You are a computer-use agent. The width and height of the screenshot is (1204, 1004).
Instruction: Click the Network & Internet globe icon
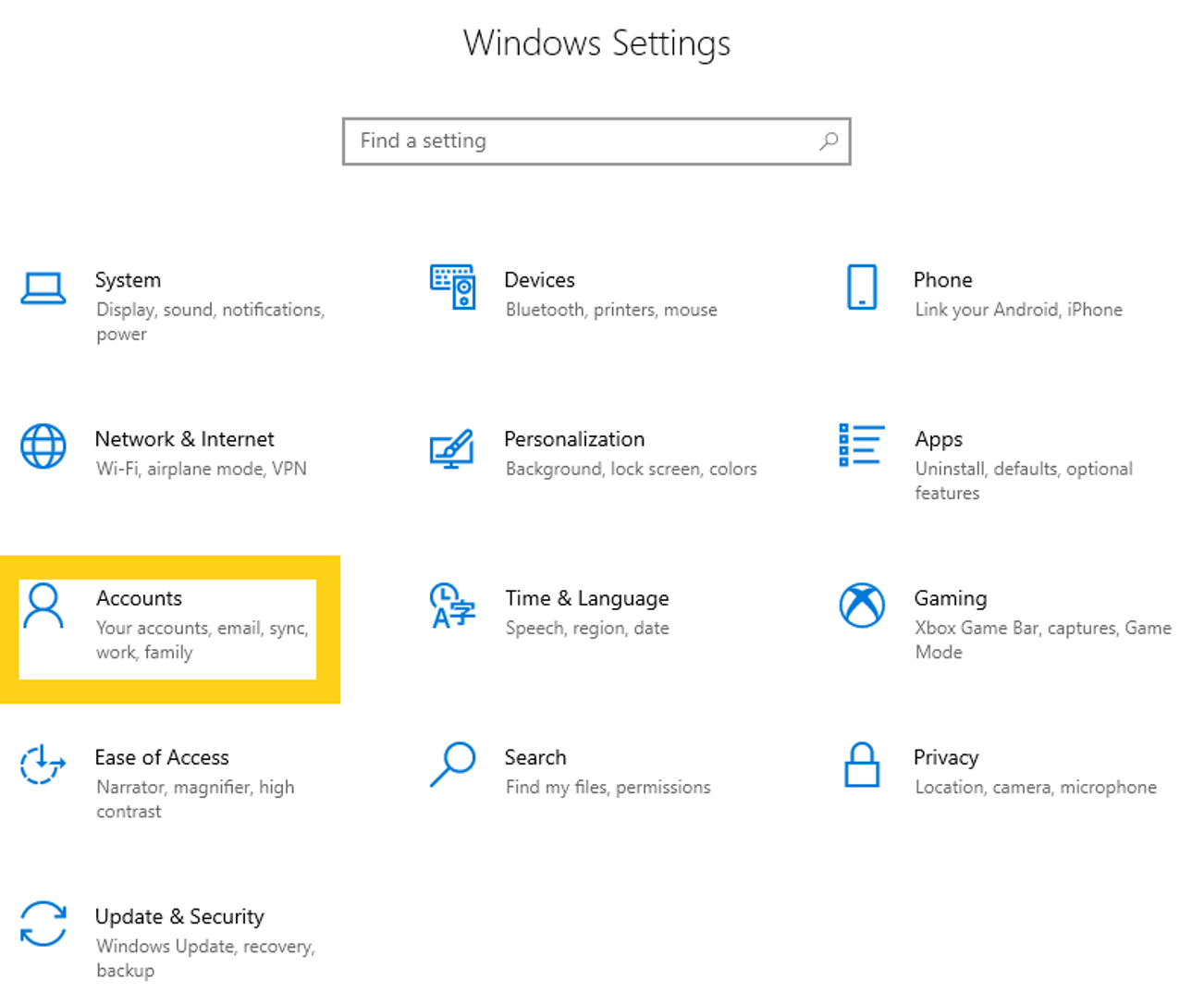tap(43, 447)
